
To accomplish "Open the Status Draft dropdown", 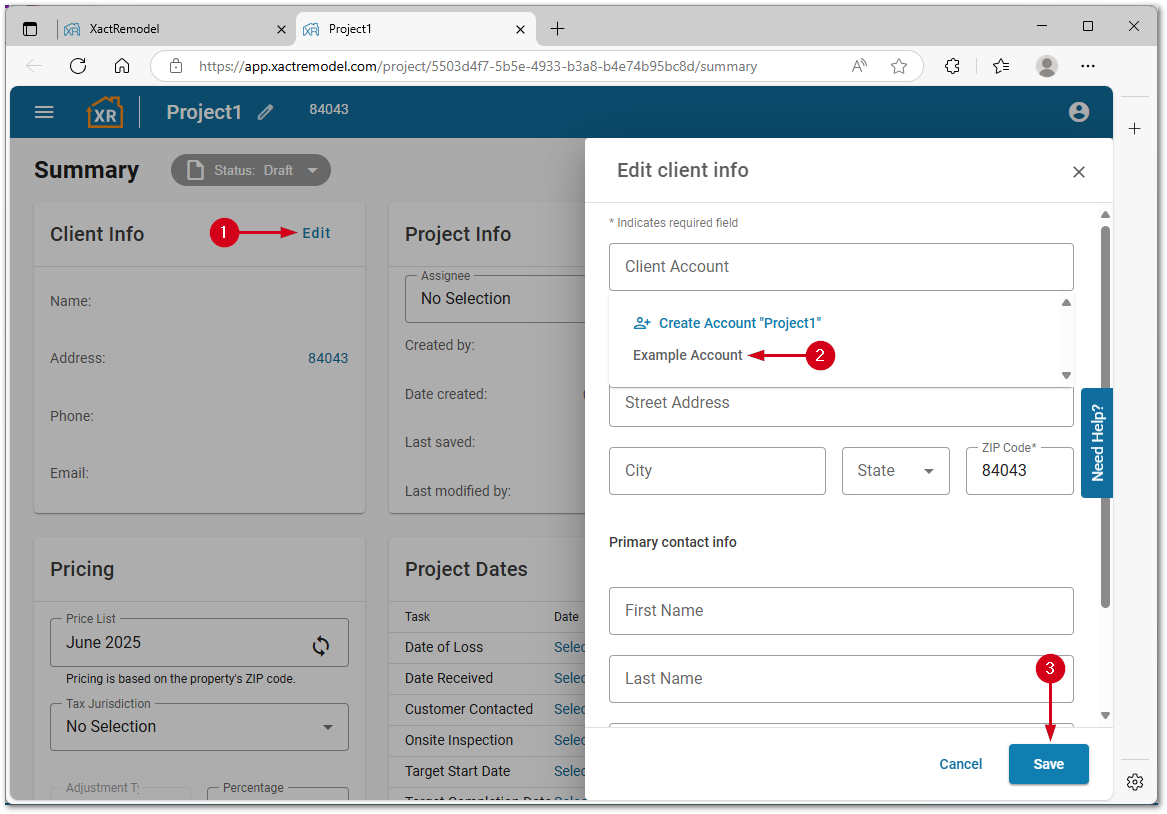I will [251, 170].
